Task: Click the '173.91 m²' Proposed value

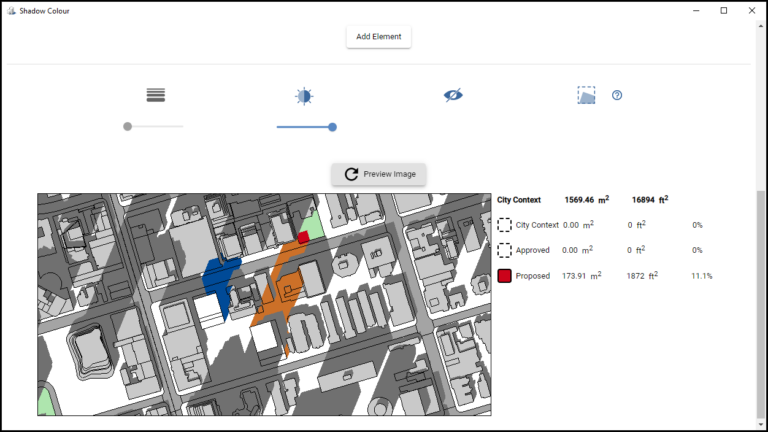Action: coord(582,276)
